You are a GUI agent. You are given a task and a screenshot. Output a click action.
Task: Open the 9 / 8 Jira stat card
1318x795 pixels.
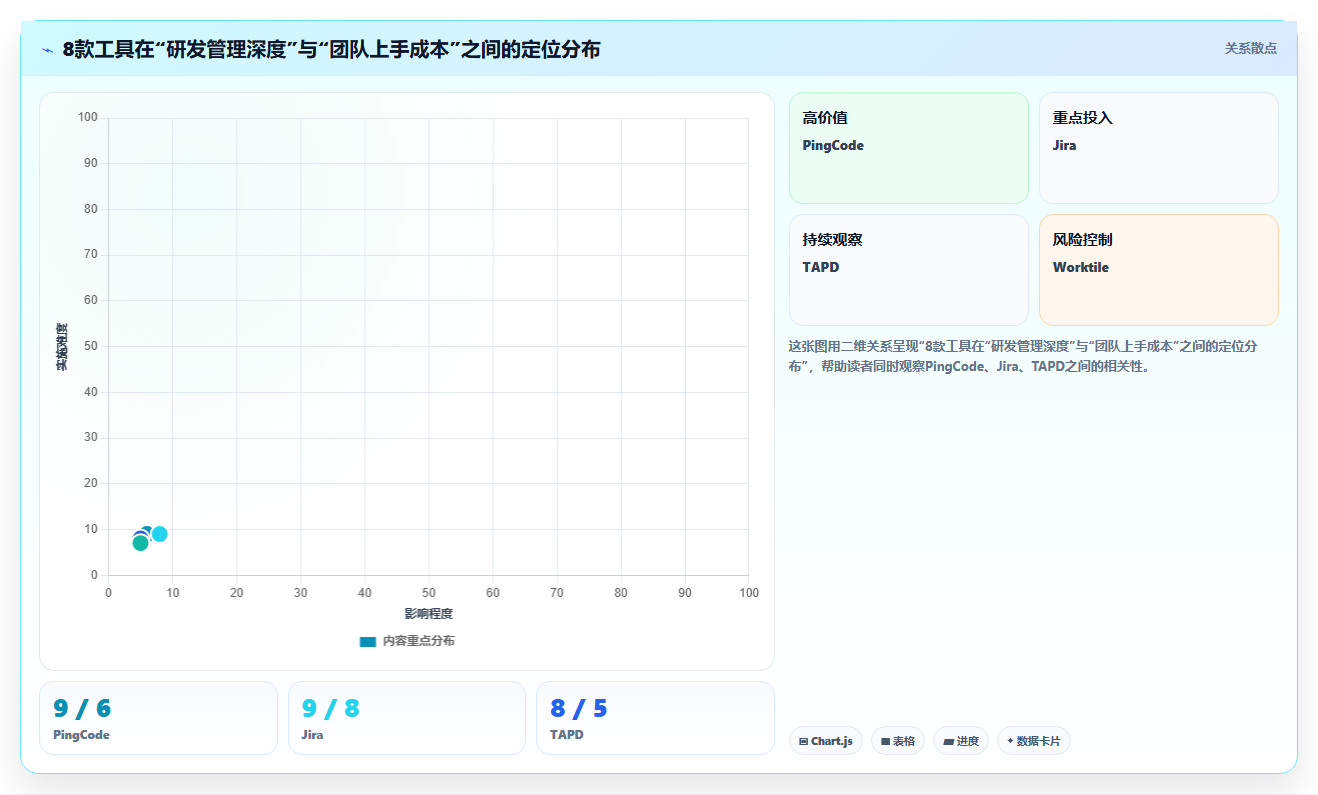[407, 718]
